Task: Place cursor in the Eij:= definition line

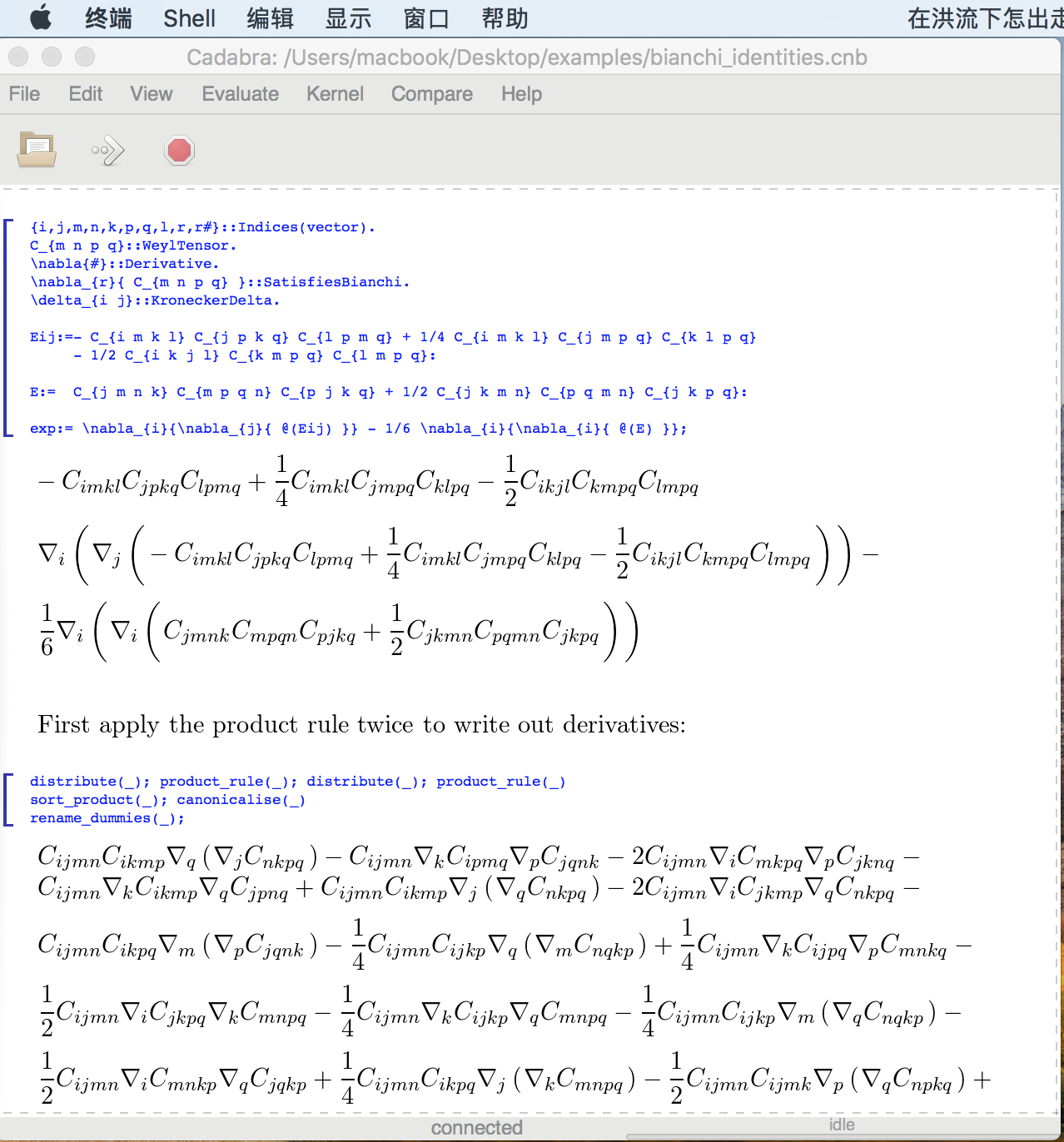Action: coord(393,337)
